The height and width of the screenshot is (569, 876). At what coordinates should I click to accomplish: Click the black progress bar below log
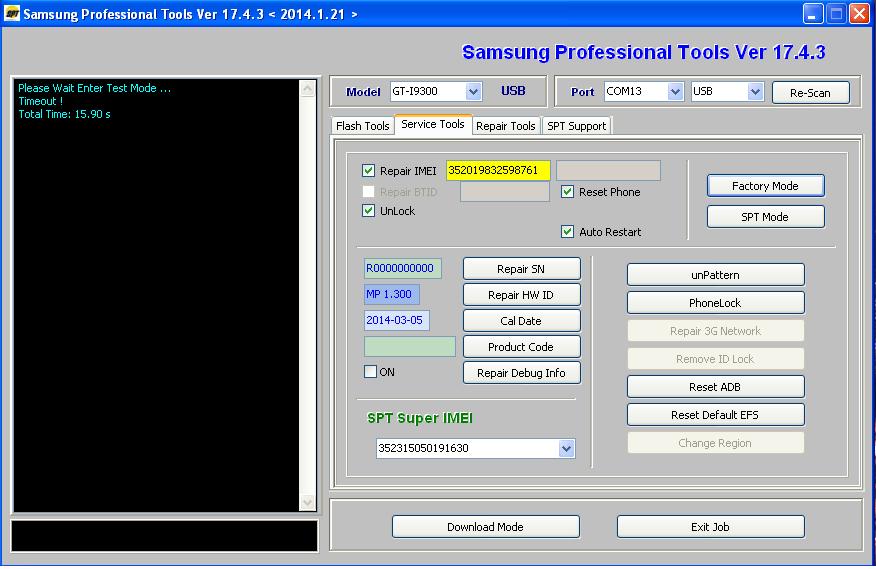click(164, 536)
